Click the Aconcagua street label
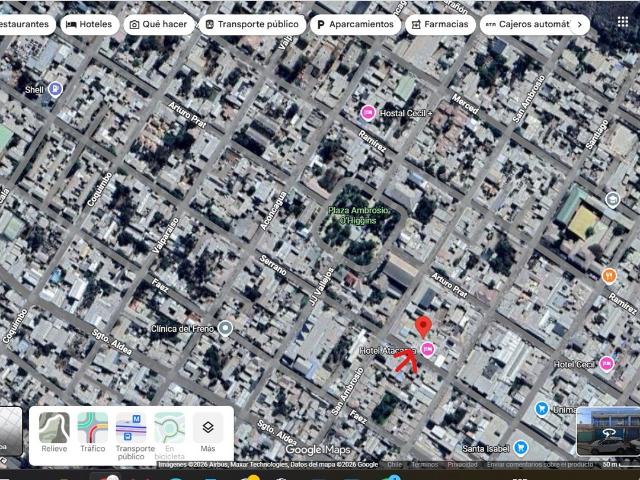 (273, 211)
